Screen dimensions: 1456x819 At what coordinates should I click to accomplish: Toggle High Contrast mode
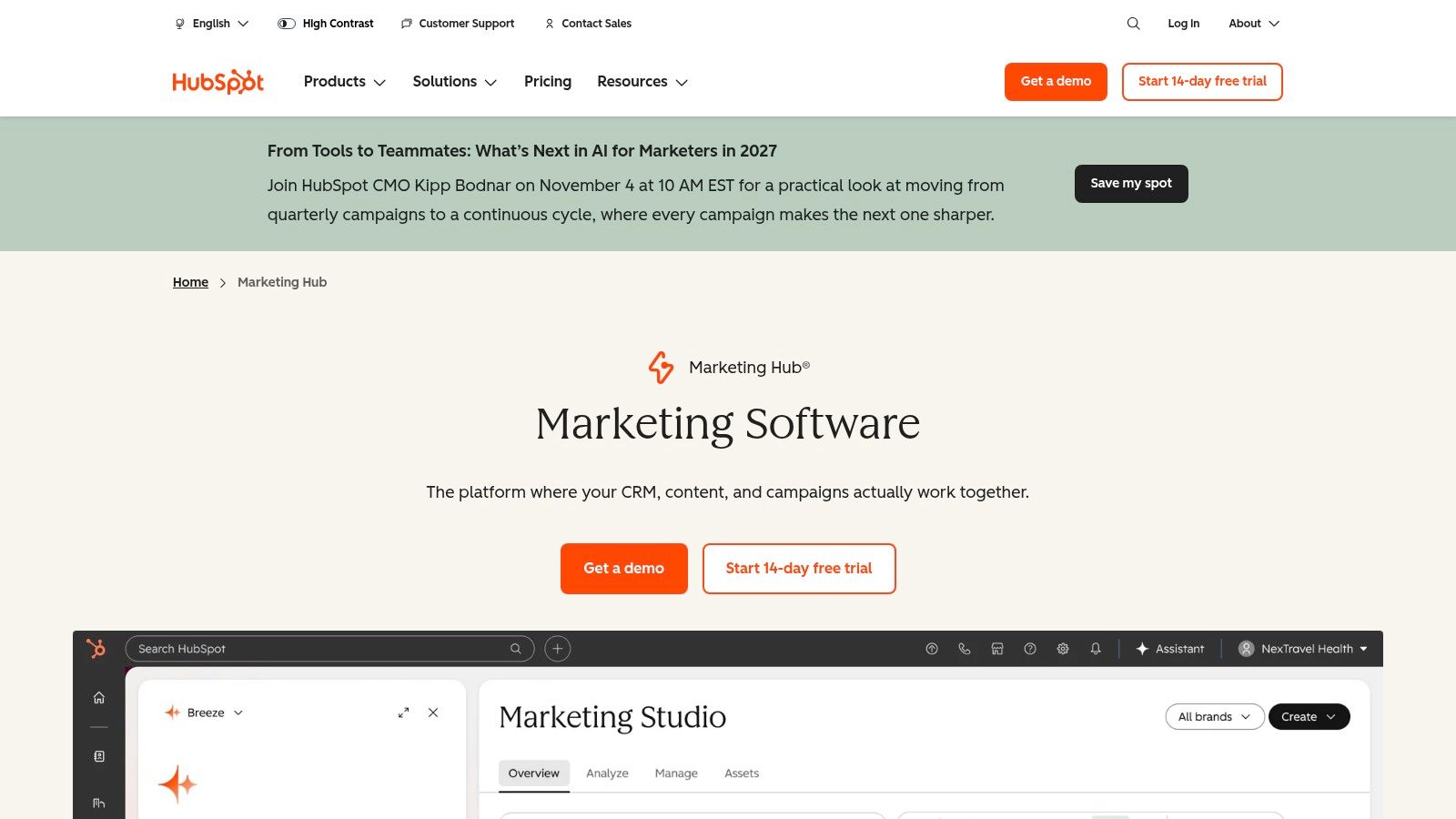pos(326,24)
